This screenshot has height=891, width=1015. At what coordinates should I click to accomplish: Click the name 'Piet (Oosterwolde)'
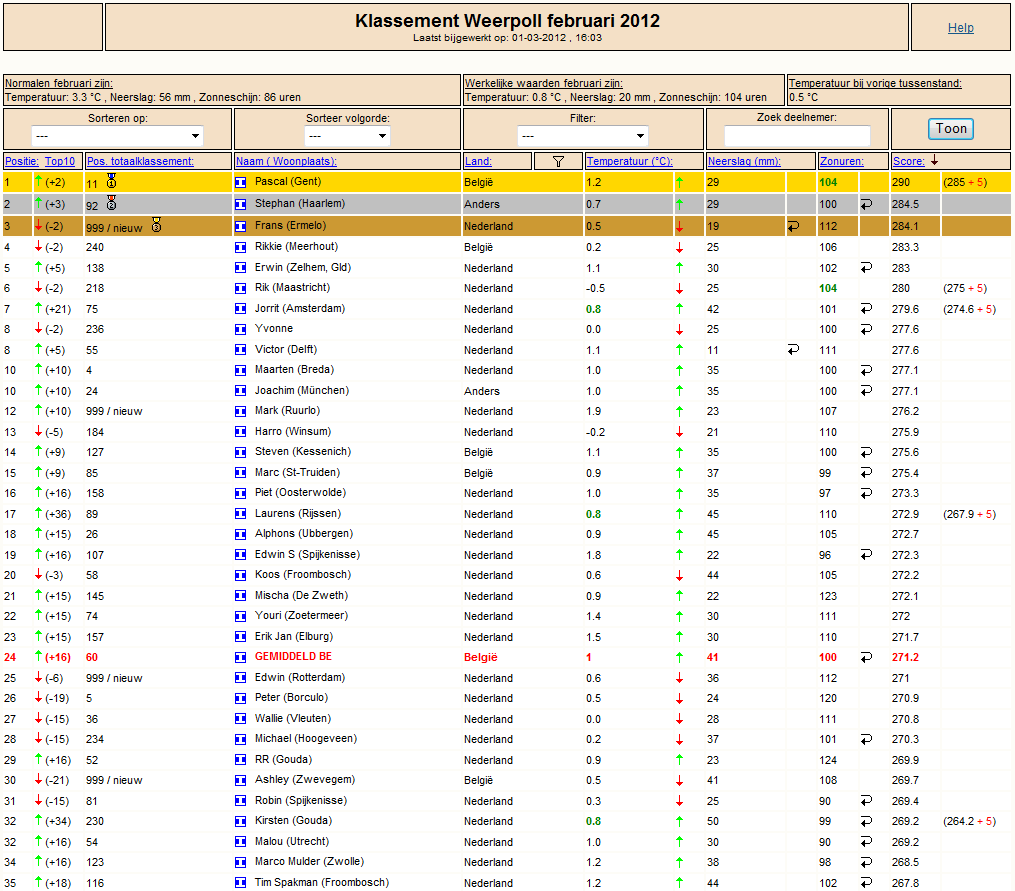pos(300,492)
